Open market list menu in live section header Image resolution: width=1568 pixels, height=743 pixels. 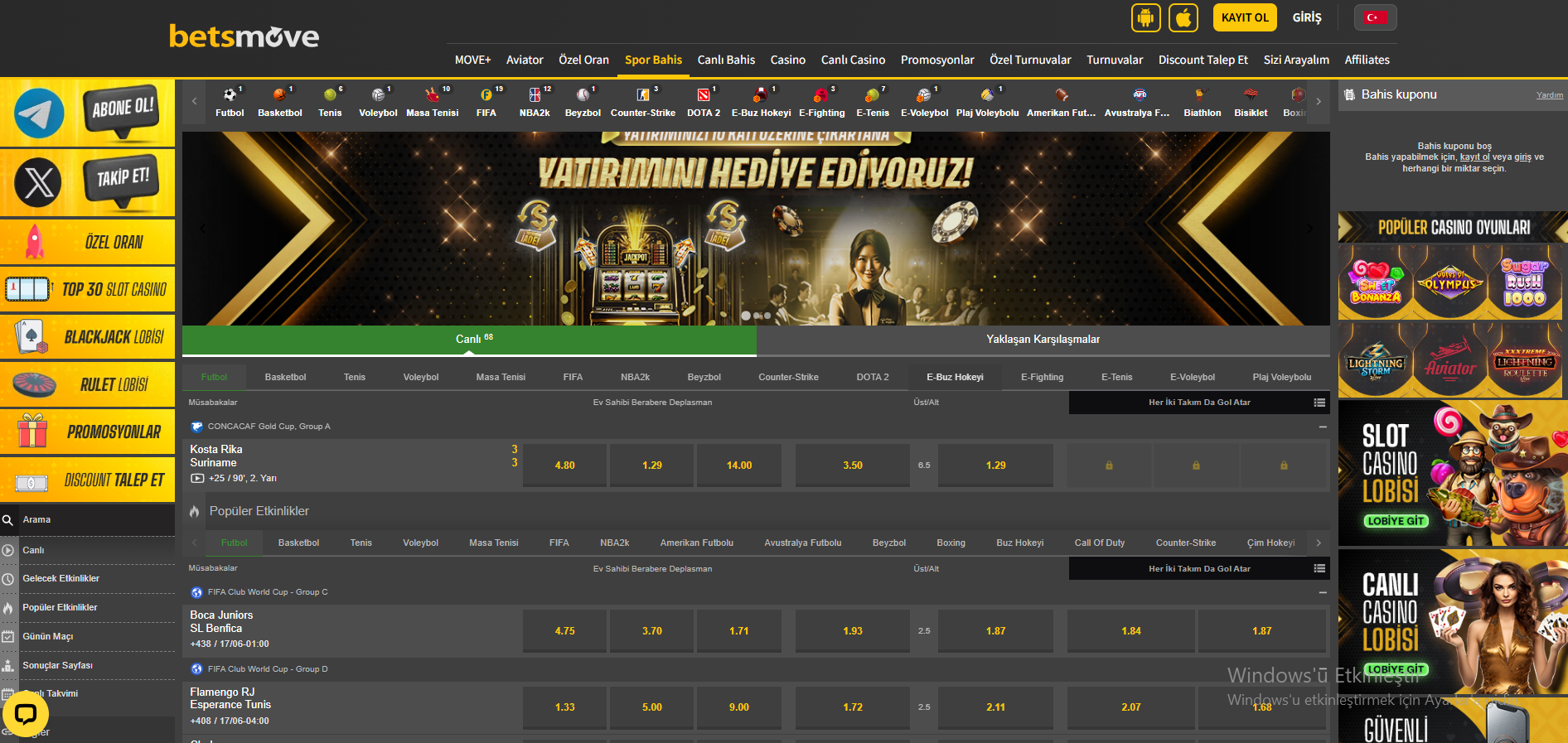click(x=1319, y=403)
